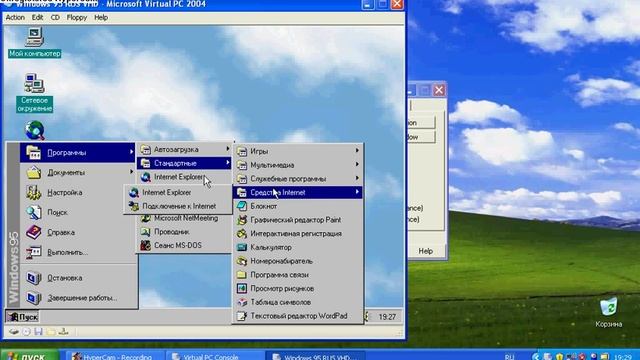Screen dimensions: 640x360
Task: Open the Floppy menu in Virtual PC
Action: tap(77, 18)
